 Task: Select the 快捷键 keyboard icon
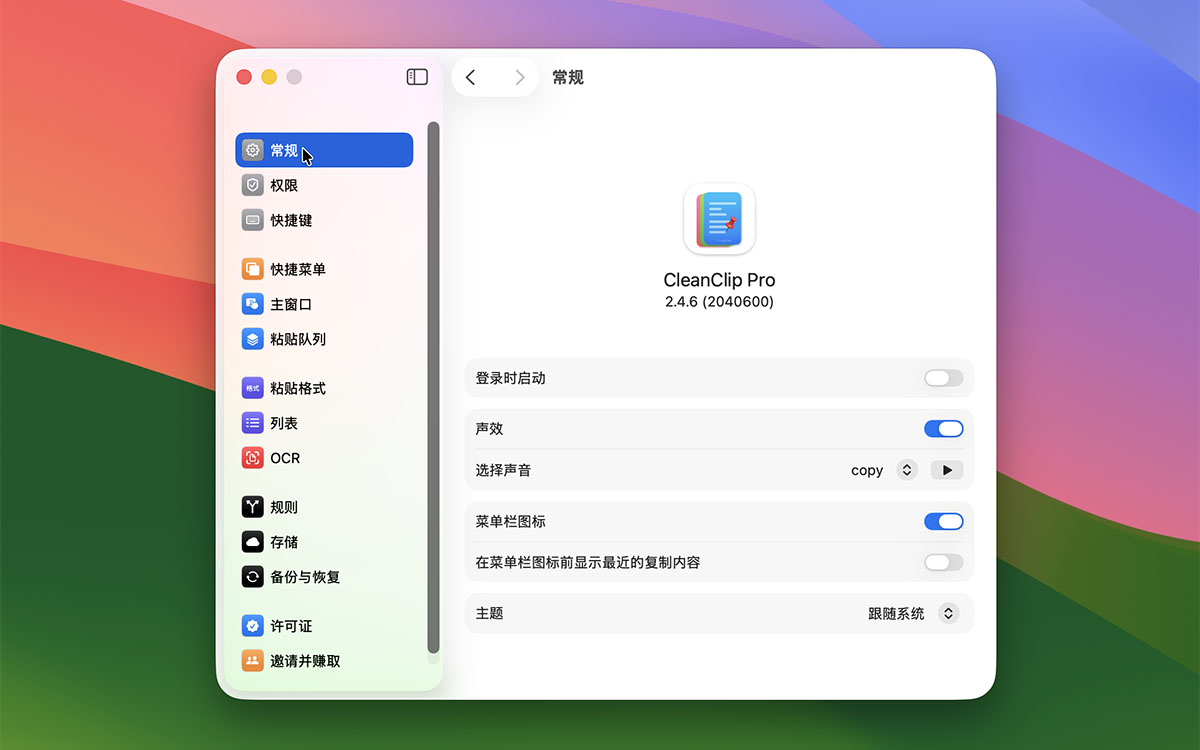[x=253, y=220]
